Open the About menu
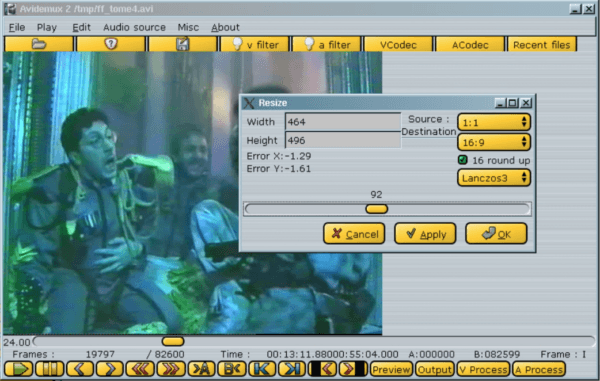This screenshot has height=381, width=600. (225, 27)
